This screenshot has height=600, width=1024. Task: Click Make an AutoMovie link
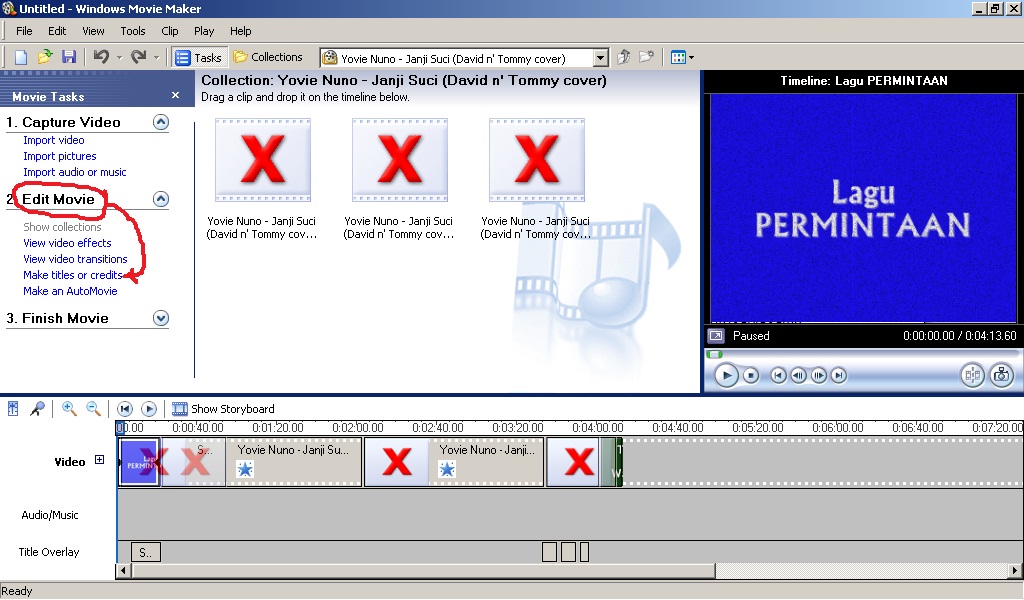pyautogui.click(x=70, y=291)
